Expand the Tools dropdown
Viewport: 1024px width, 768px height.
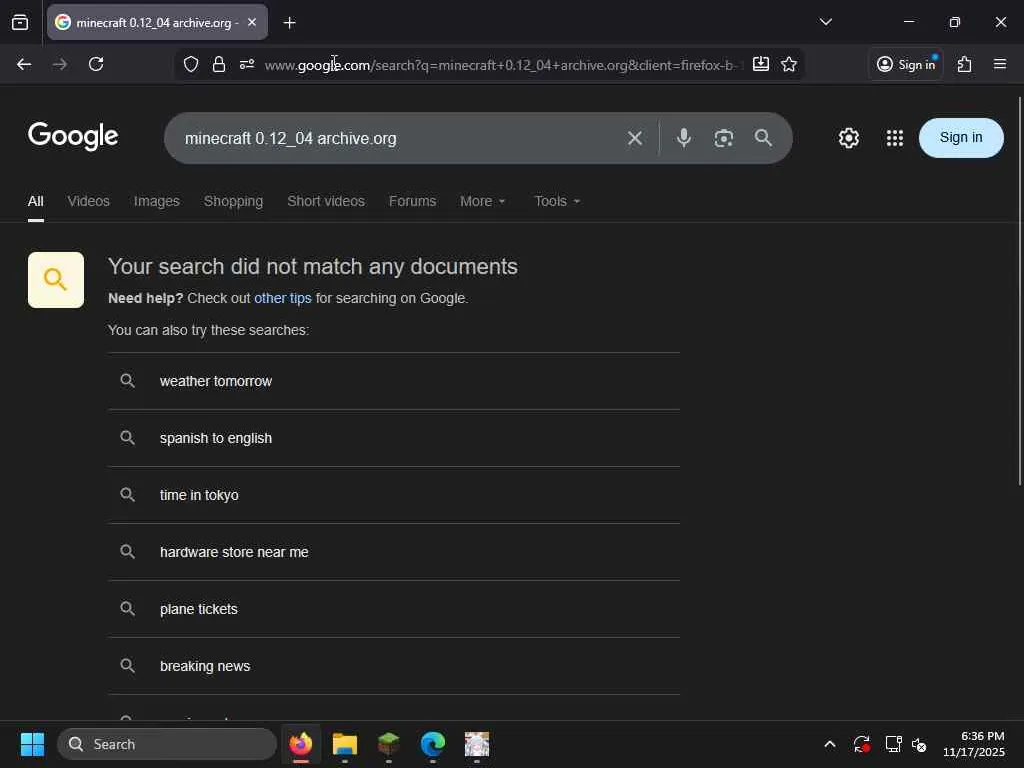557,201
